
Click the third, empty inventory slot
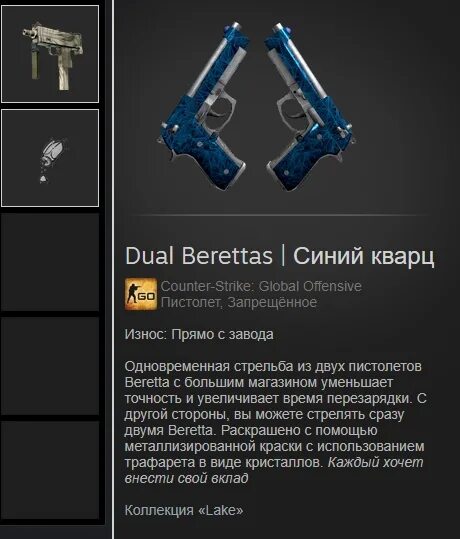pyautogui.click(x=50, y=262)
